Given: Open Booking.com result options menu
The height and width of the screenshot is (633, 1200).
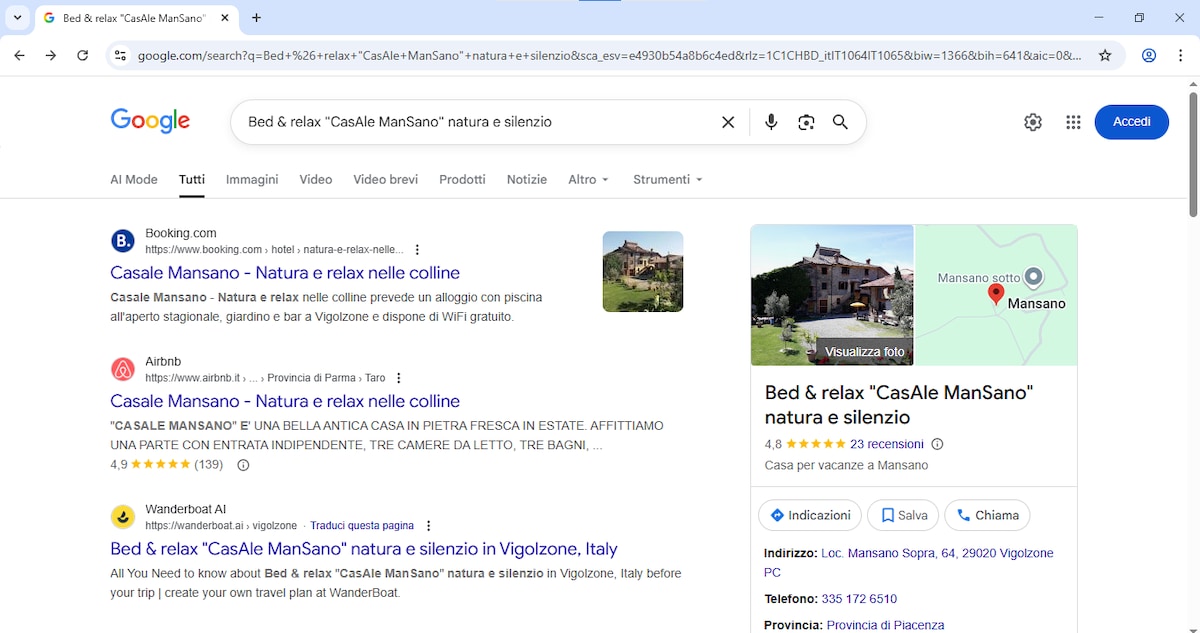Looking at the screenshot, I should [418, 250].
